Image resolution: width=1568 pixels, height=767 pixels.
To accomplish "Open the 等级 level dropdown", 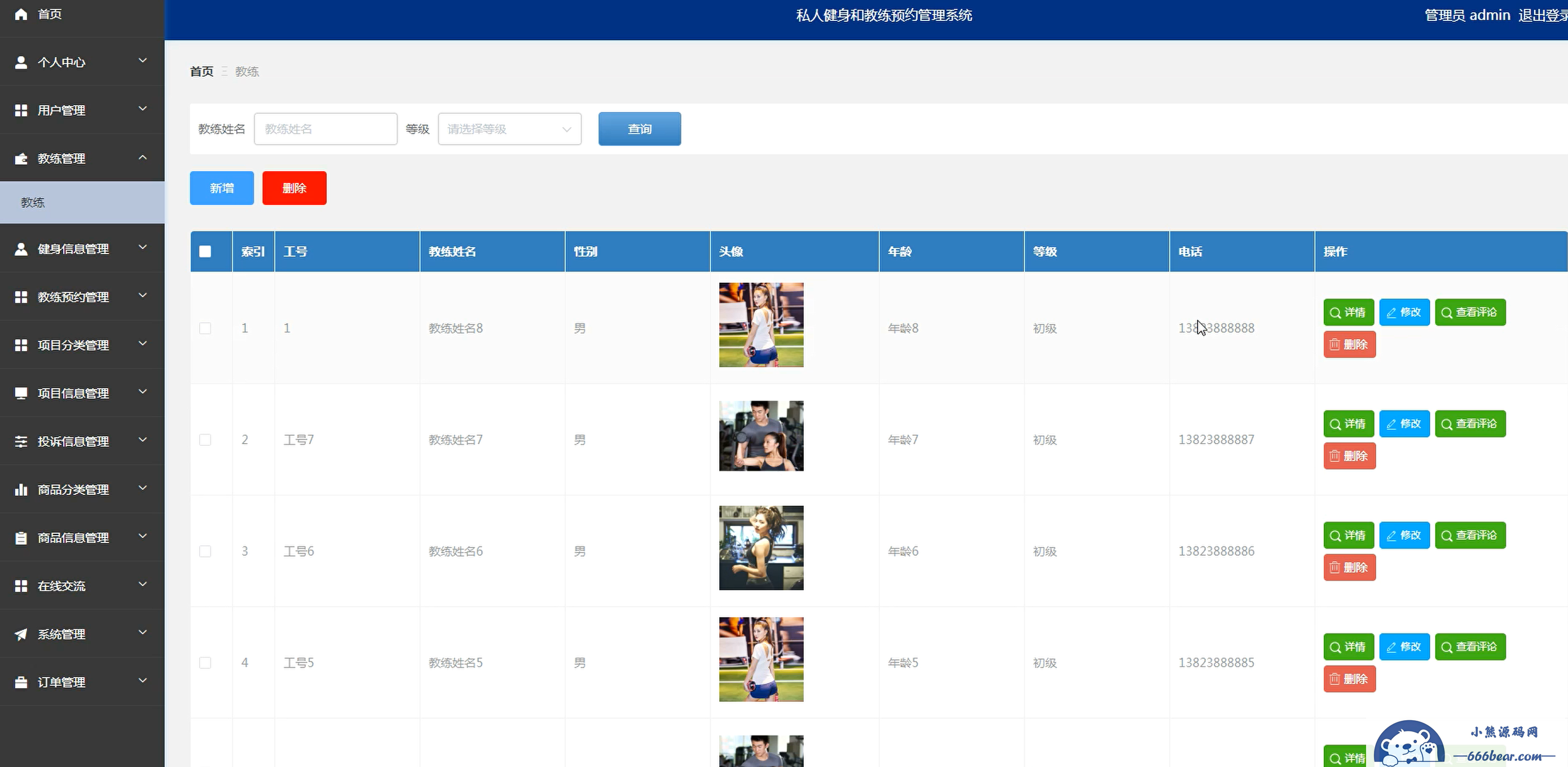I will click(509, 129).
